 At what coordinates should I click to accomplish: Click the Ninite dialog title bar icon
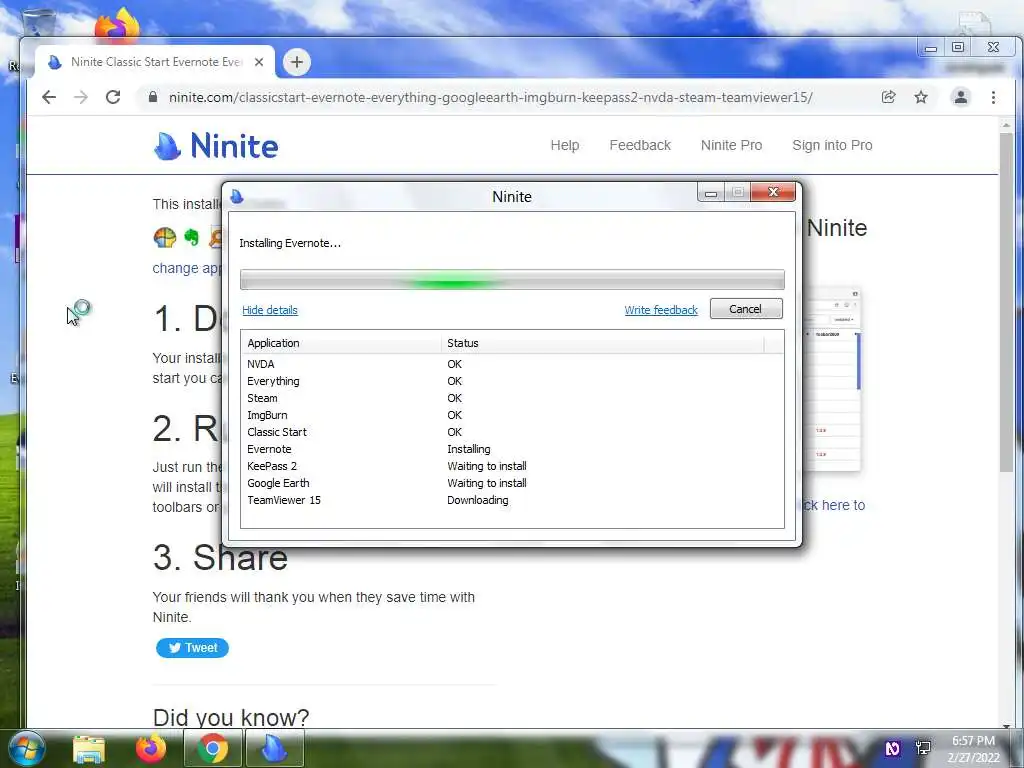pyautogui.click(x=237, y=197)
